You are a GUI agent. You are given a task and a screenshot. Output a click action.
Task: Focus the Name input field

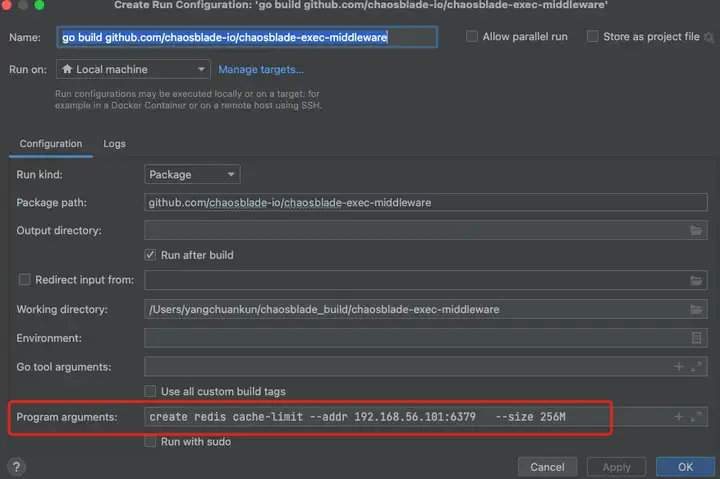[x=247, y=37]
